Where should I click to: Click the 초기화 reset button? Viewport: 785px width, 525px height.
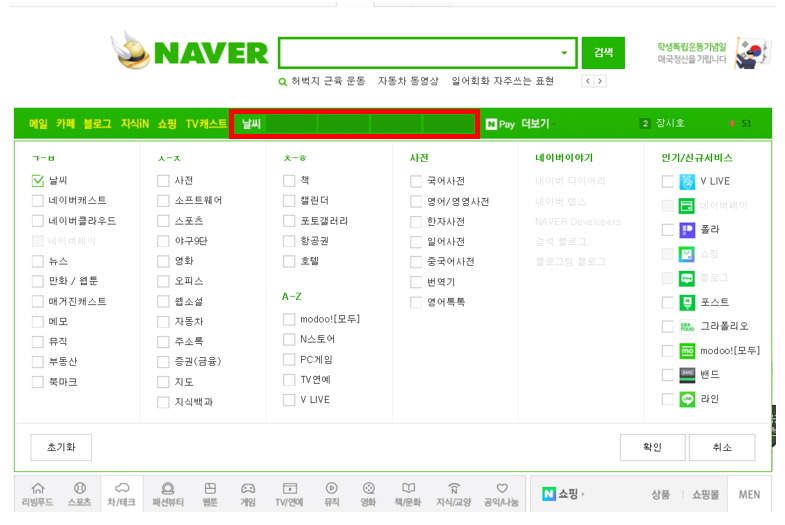61,447
